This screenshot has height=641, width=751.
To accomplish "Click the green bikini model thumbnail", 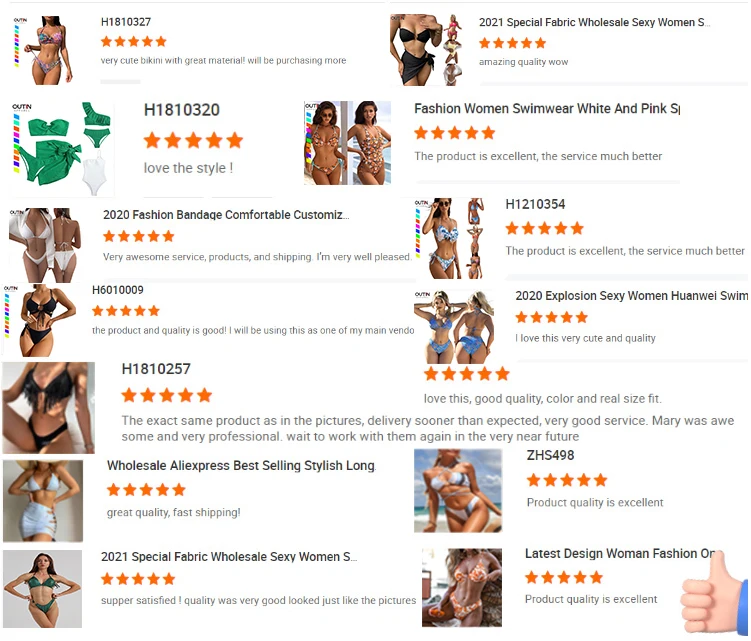I will [43, 589].
